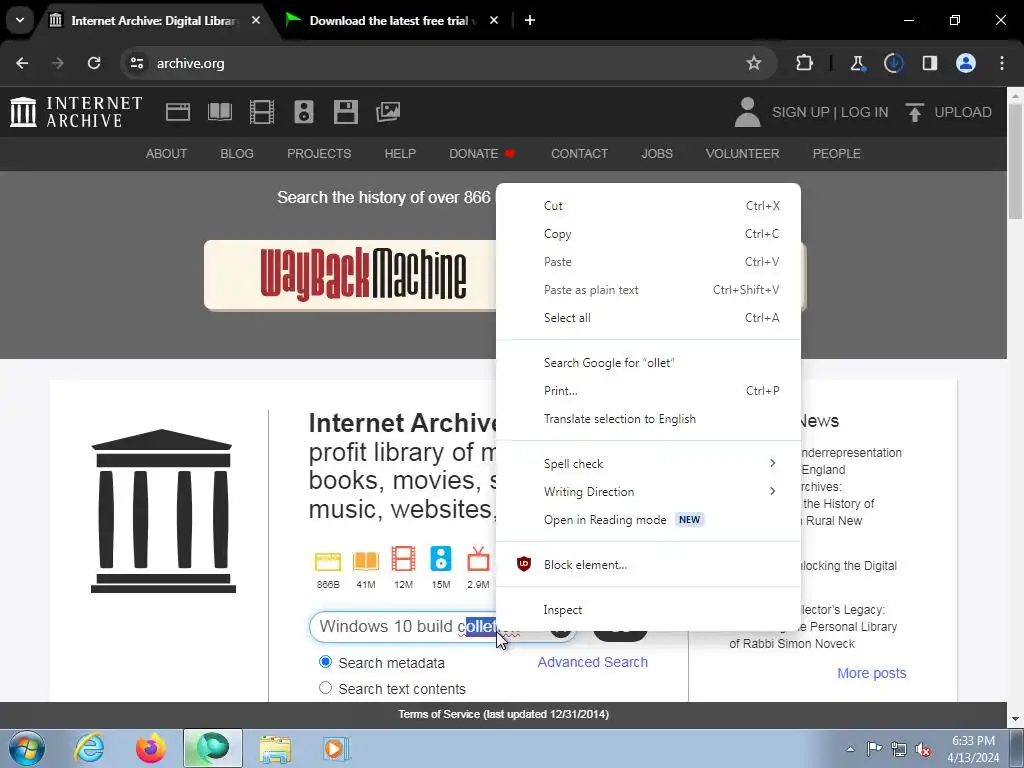The height and width of the screenshot is (768, 1024).
Task: Open media player from taskbar
Action: point(336,748)
